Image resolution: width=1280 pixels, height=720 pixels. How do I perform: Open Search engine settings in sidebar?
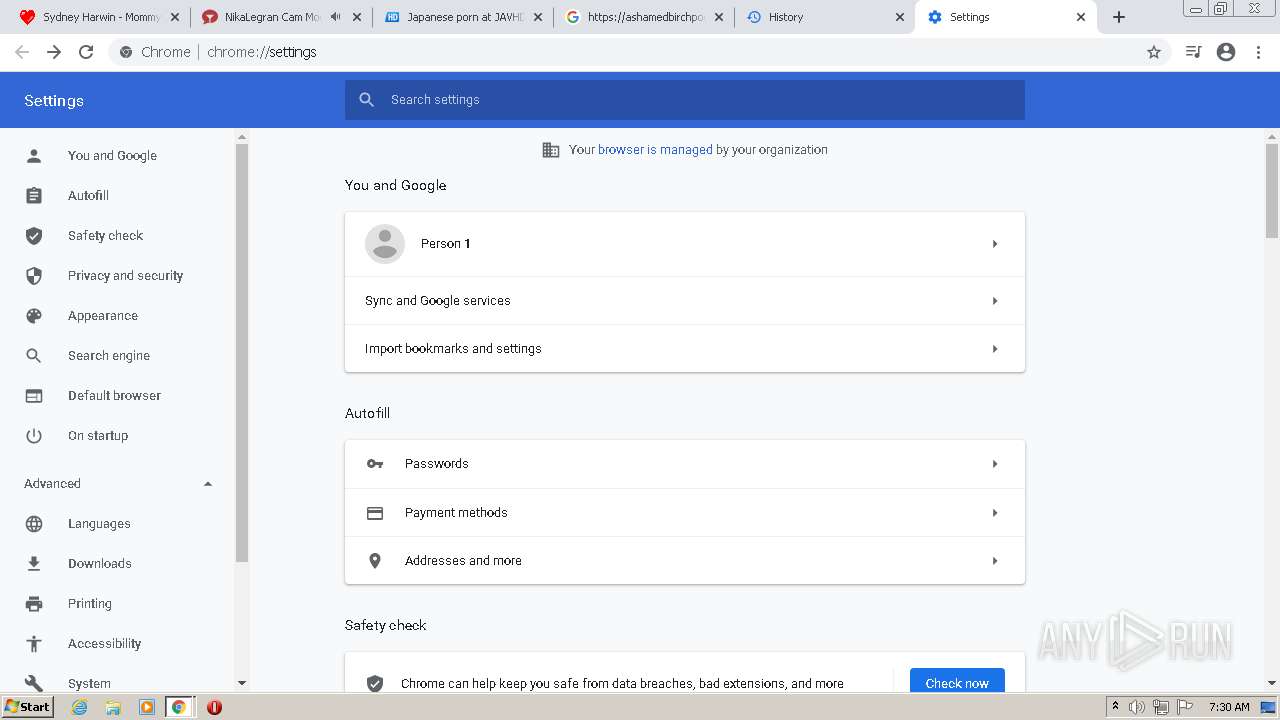(x=109, y=356)
